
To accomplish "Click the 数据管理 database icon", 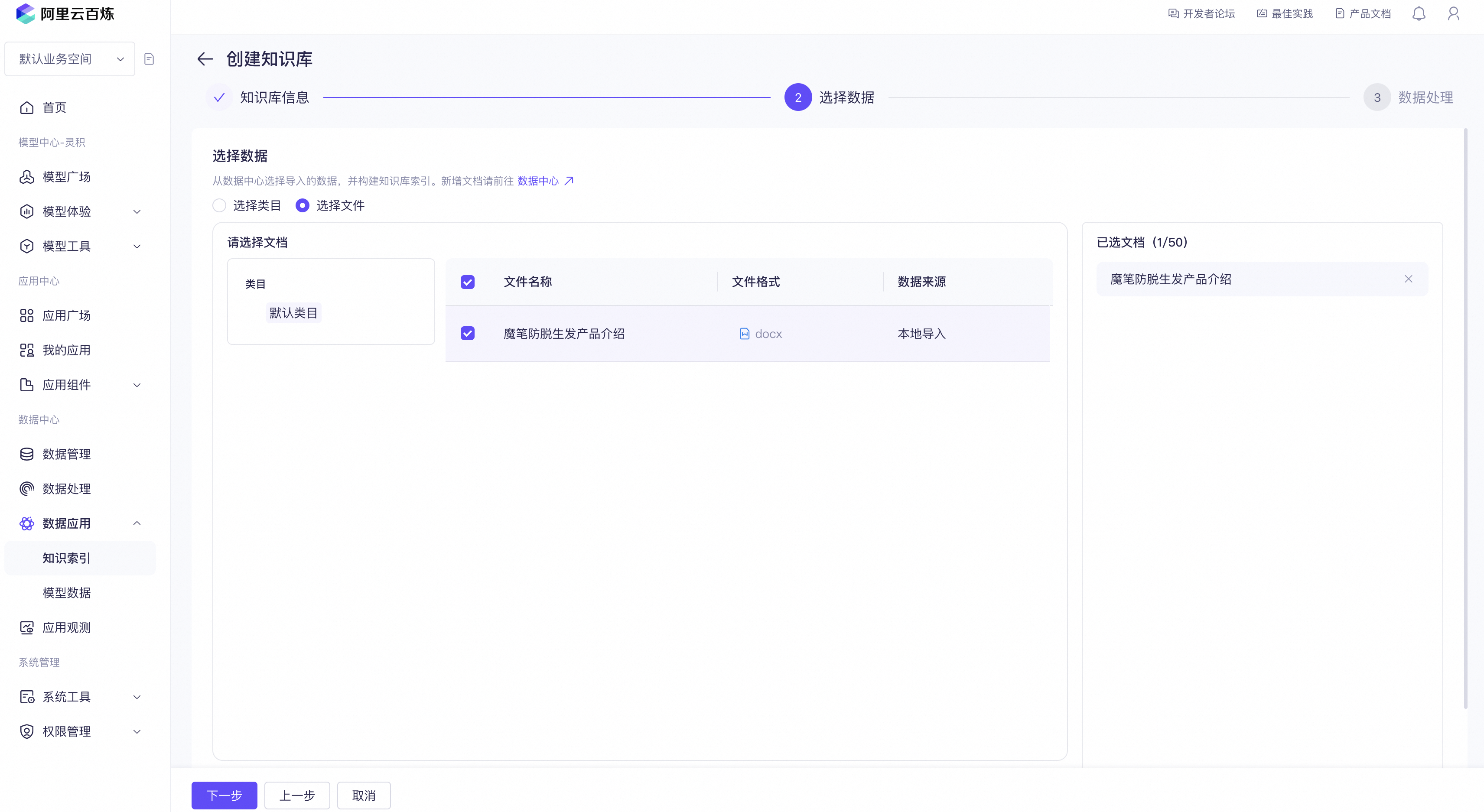I will [26, 454].
